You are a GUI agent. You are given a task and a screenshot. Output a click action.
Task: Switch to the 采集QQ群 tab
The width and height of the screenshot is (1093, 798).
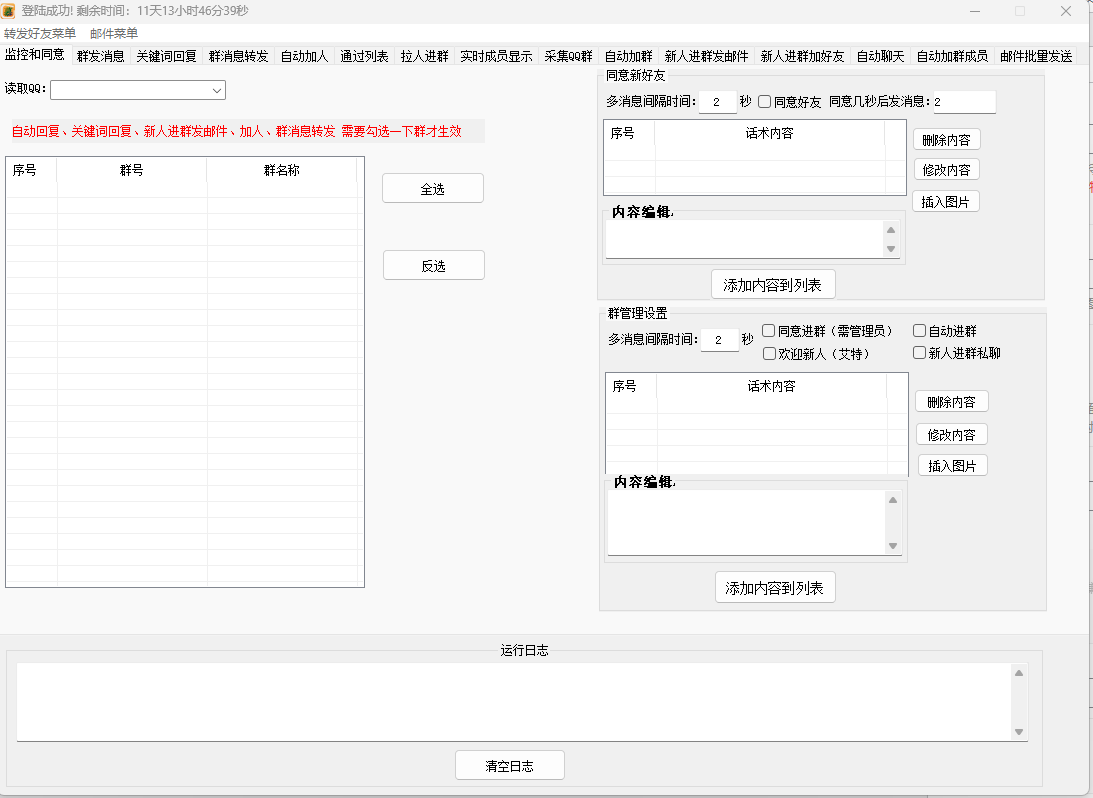coord(571,56)
